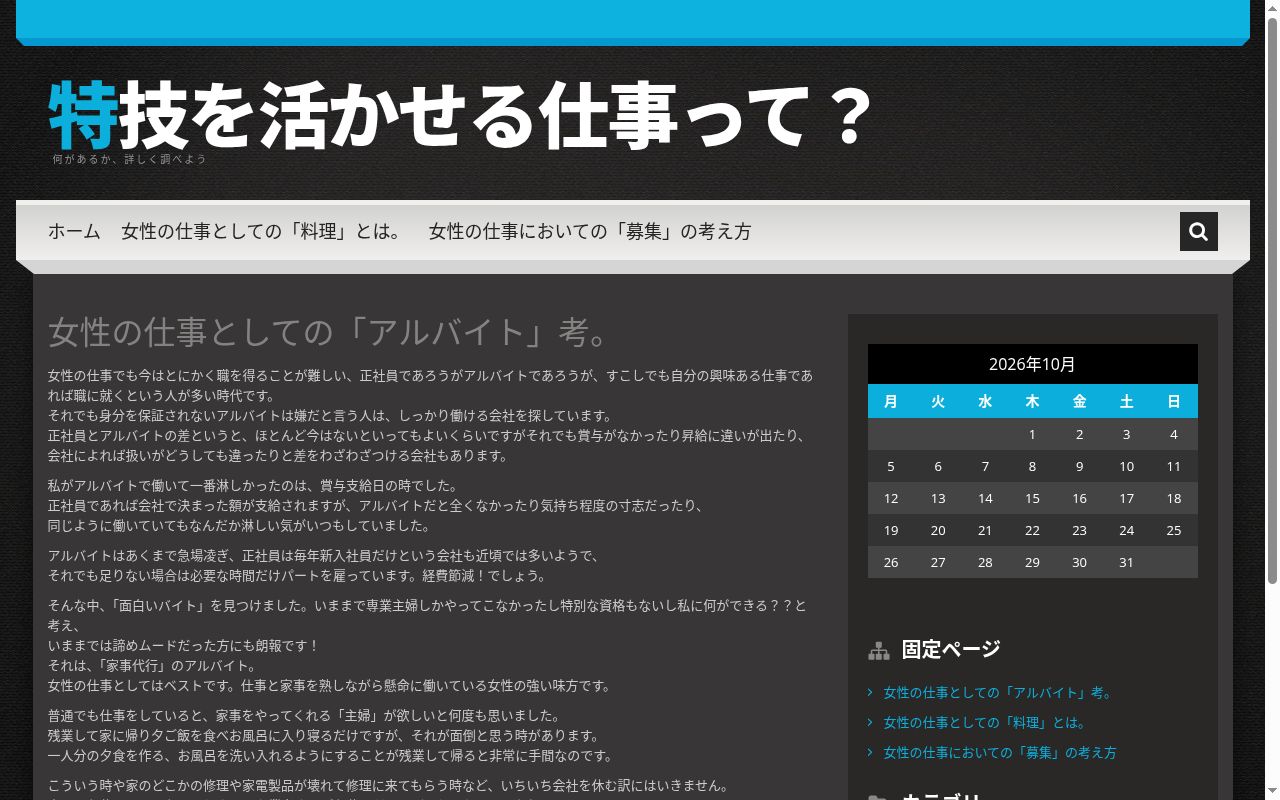This screenshot has width=1280, height=800.
Task: Select calendar date 10
Action: click(x=1126, y=466)
